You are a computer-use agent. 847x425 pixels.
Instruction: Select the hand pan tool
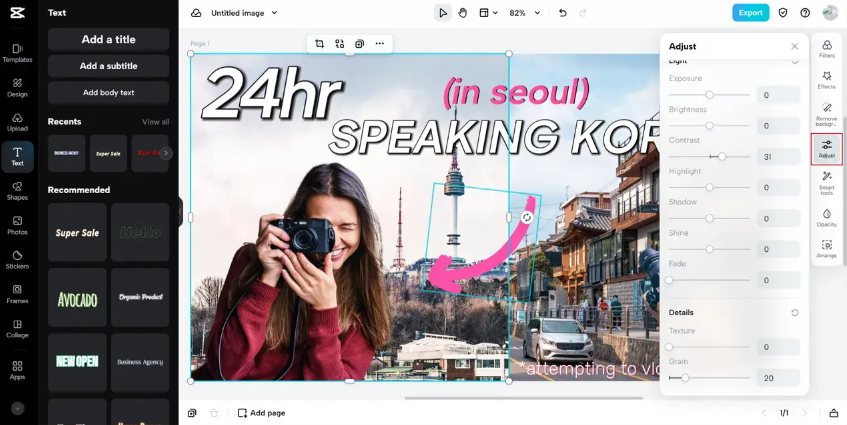pyautogui.click(x=463, y=13)
